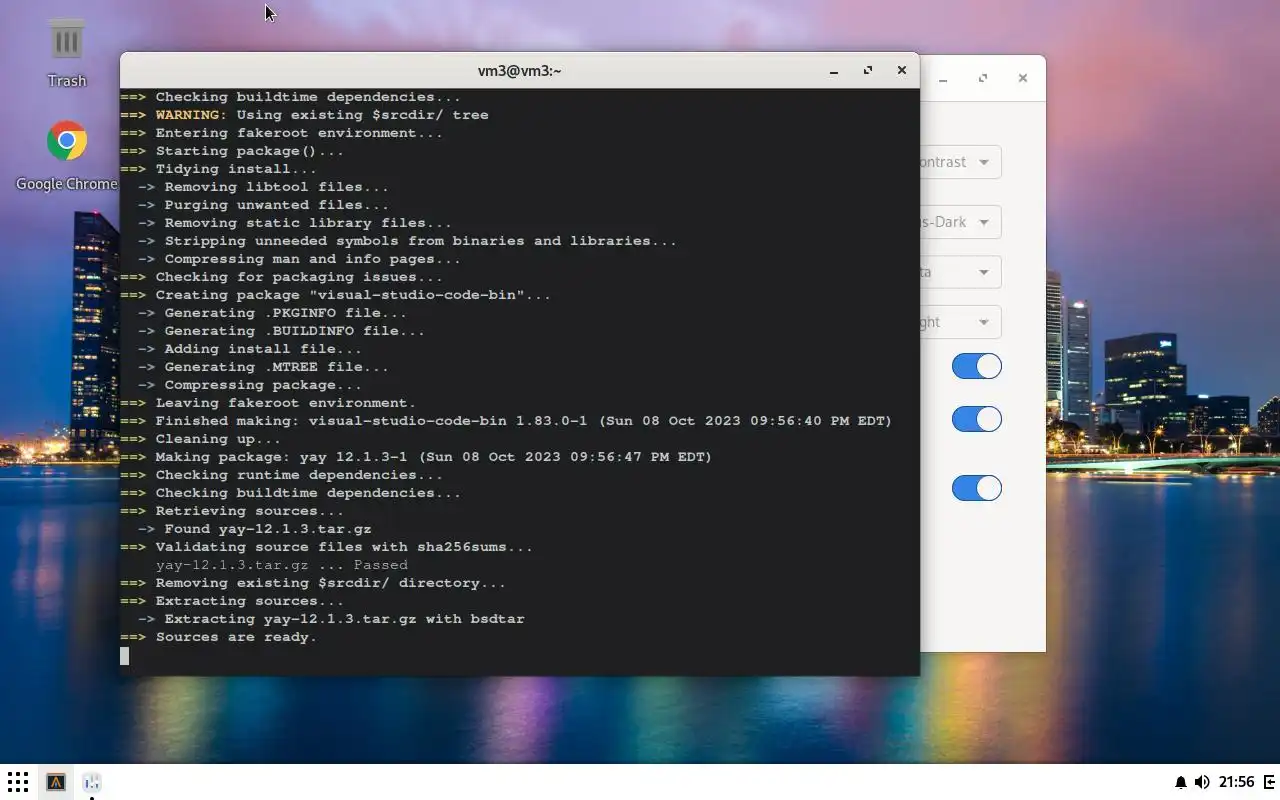
Task: Maximize the vm3@vm3 terminal window
Action: coord(868,70)
